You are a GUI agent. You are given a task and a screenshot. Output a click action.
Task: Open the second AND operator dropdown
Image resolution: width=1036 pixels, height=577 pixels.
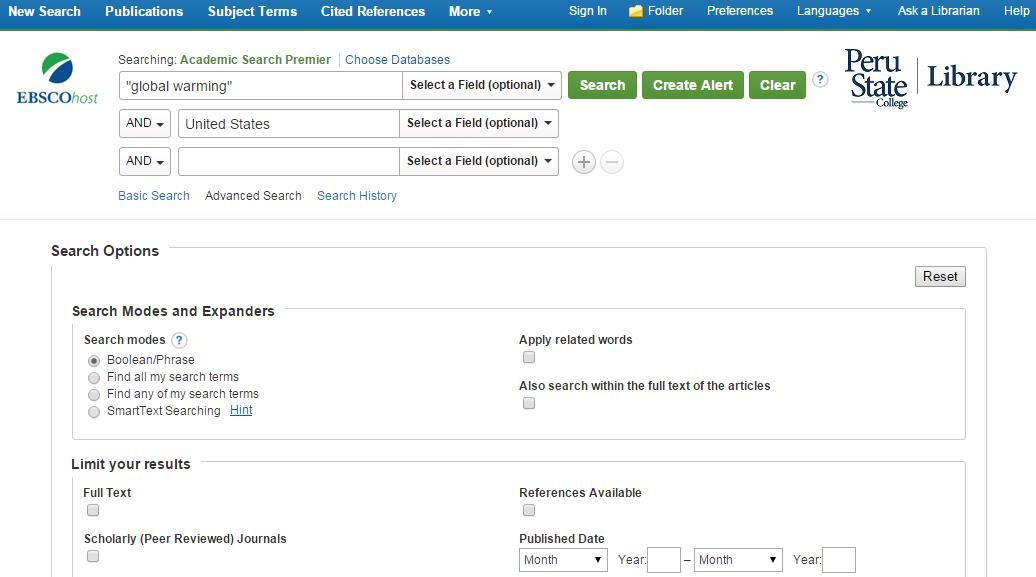[x=144, y=161]
